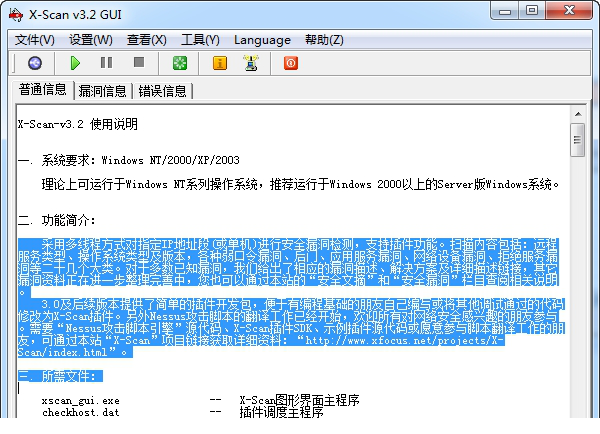Image resolution: width=600 pixels, height=434 pixels.
Task: Pause the scan with the pause icon
Action: coord(106,63)
